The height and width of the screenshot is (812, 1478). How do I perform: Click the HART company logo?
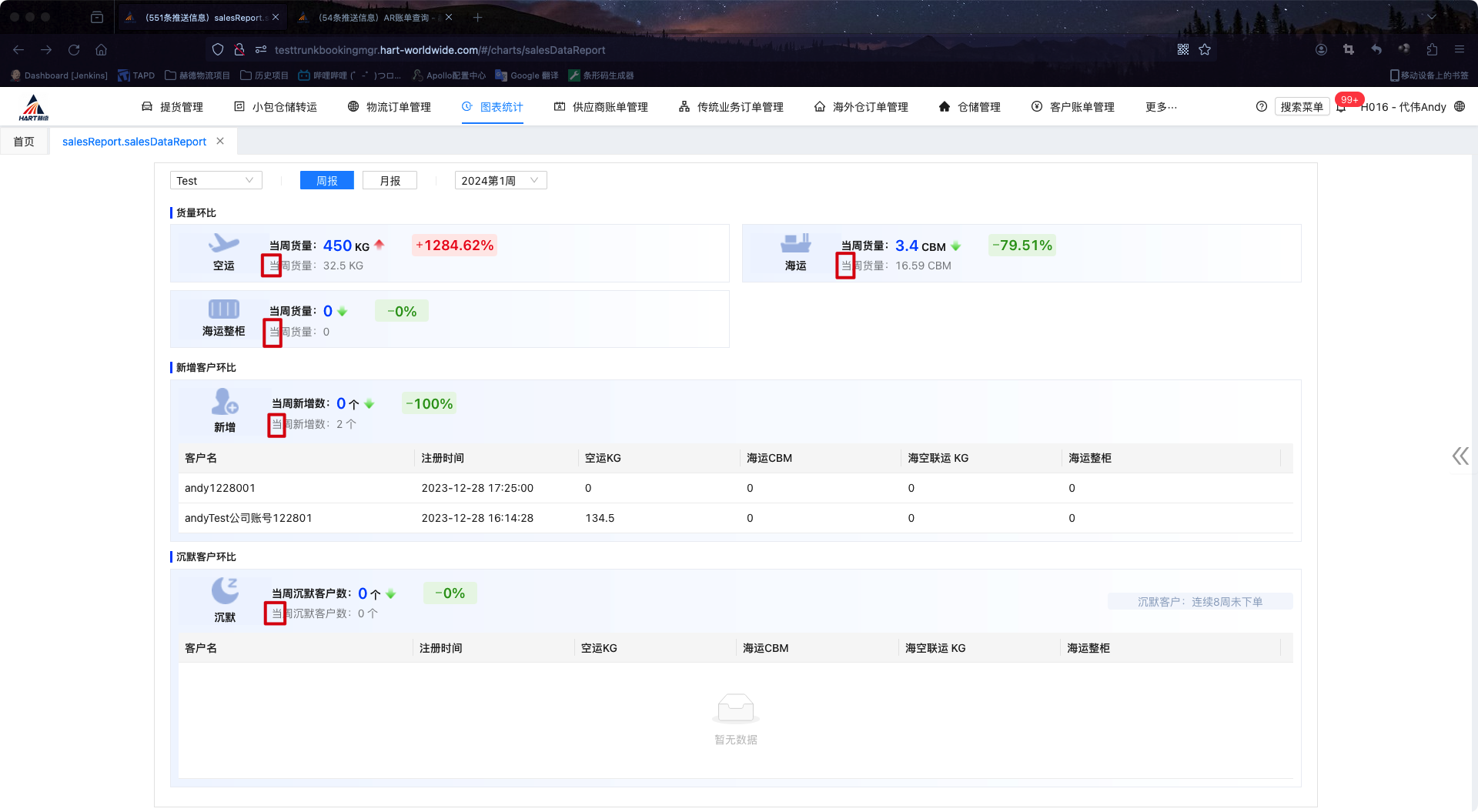tap(34, 108)
